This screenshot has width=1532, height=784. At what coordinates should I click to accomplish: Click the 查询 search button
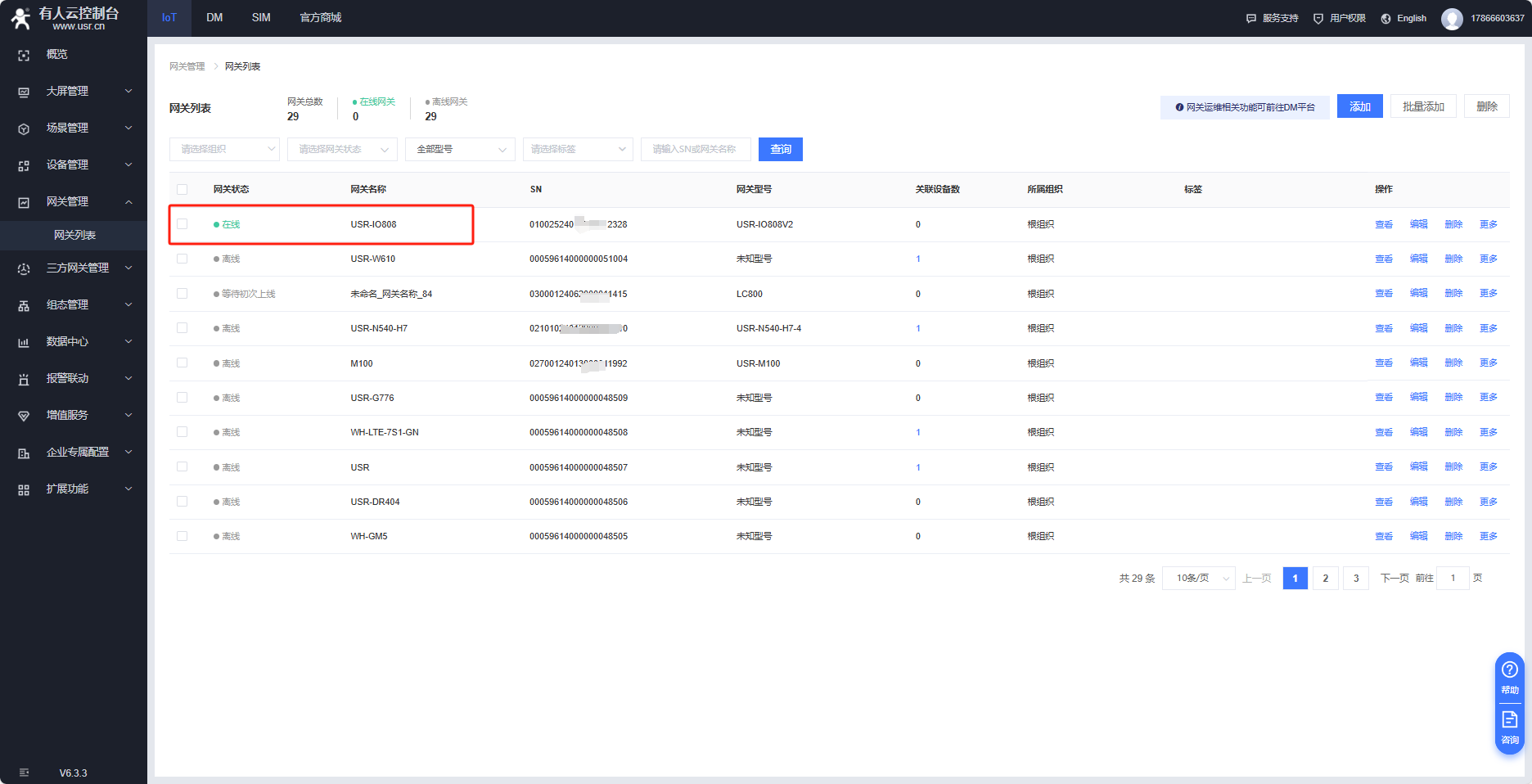pos(781,149)
